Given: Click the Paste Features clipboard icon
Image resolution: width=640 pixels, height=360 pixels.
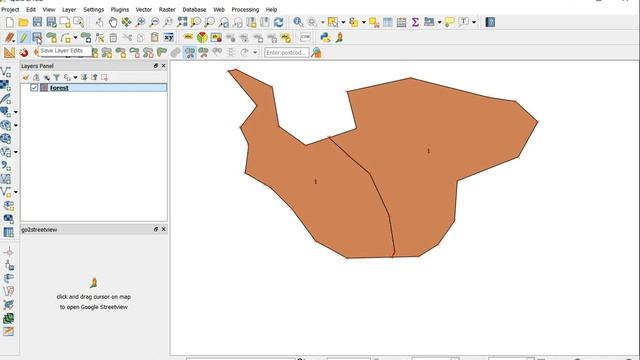Looking at the screenshot, I should 154,38.
